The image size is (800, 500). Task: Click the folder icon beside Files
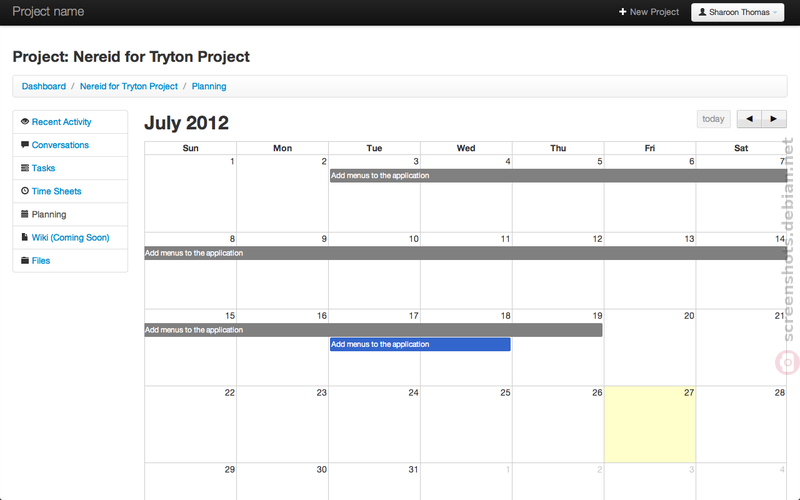click(24, 260)
